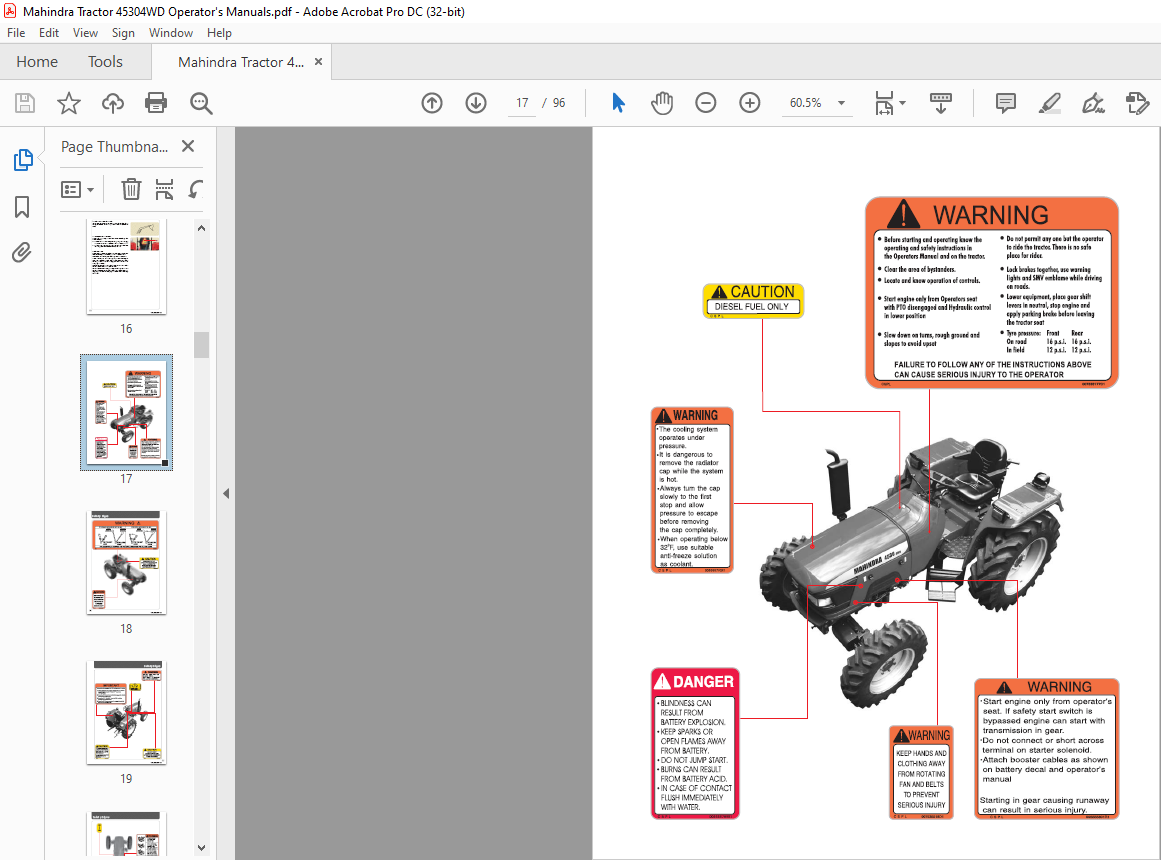Open the Sign menu
Image resolution: width=1161 pixels, height=860 pixels.
[x=123, y=33]
